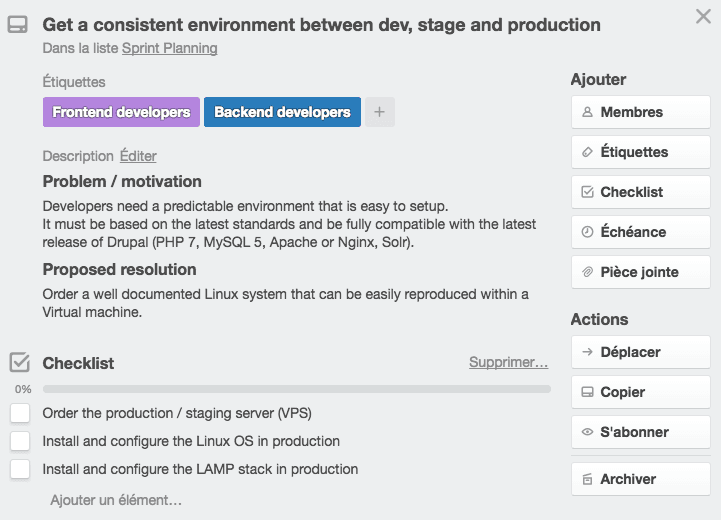Tick 'Install and configure the LAMP stack'
Screen dimensions: 721x520
coord(20,469)
